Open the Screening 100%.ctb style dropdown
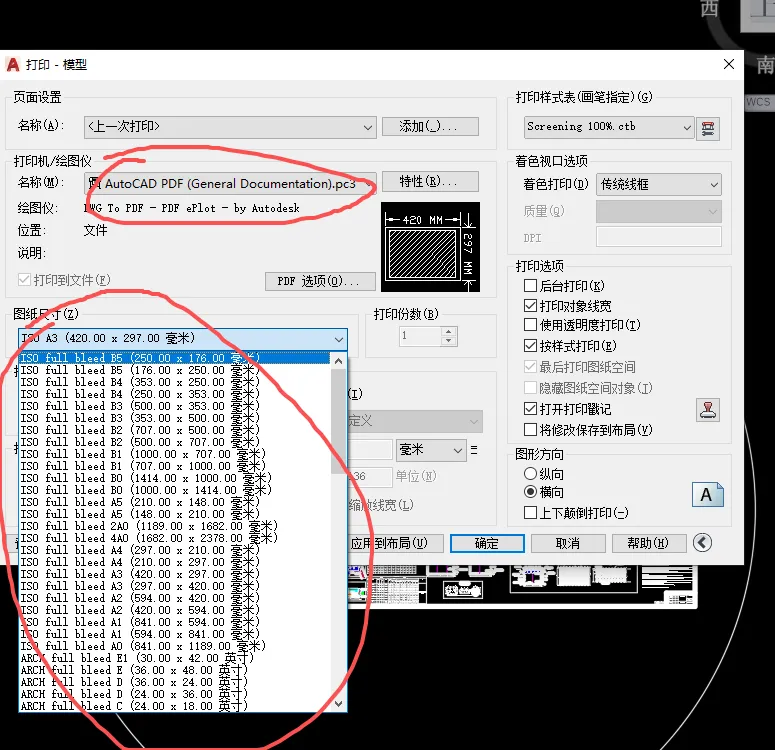Viewport: 775px width, 750px height. (609, 127)
